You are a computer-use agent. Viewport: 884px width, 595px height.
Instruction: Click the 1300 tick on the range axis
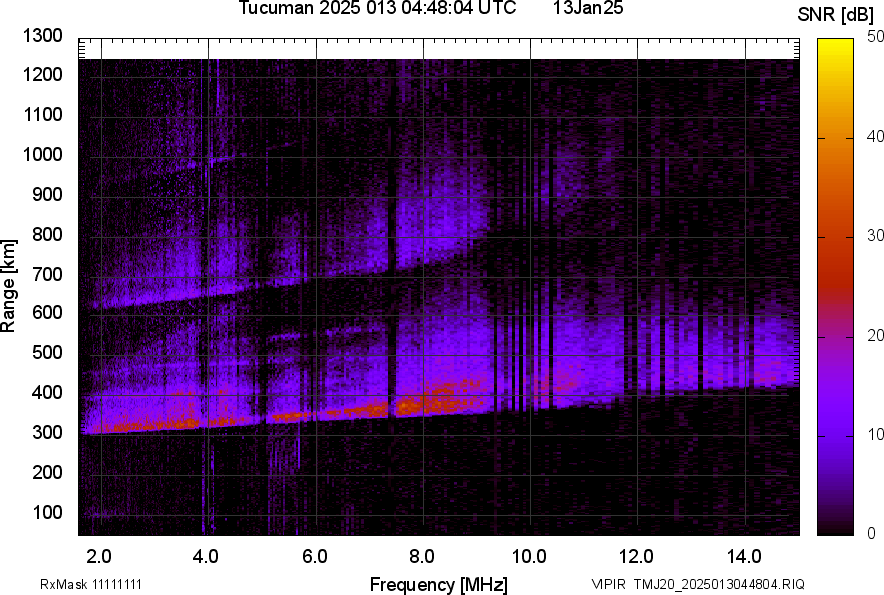[x=44, y=36]
